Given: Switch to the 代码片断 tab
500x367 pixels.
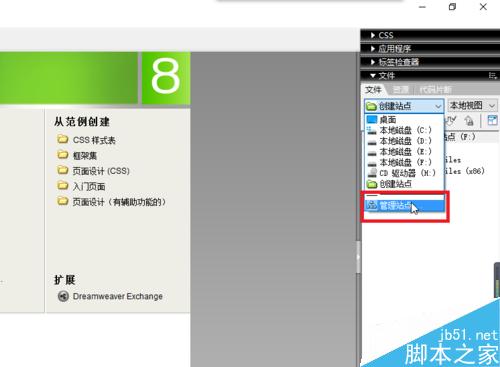Looking at the screenshot, I should [435, 89].
